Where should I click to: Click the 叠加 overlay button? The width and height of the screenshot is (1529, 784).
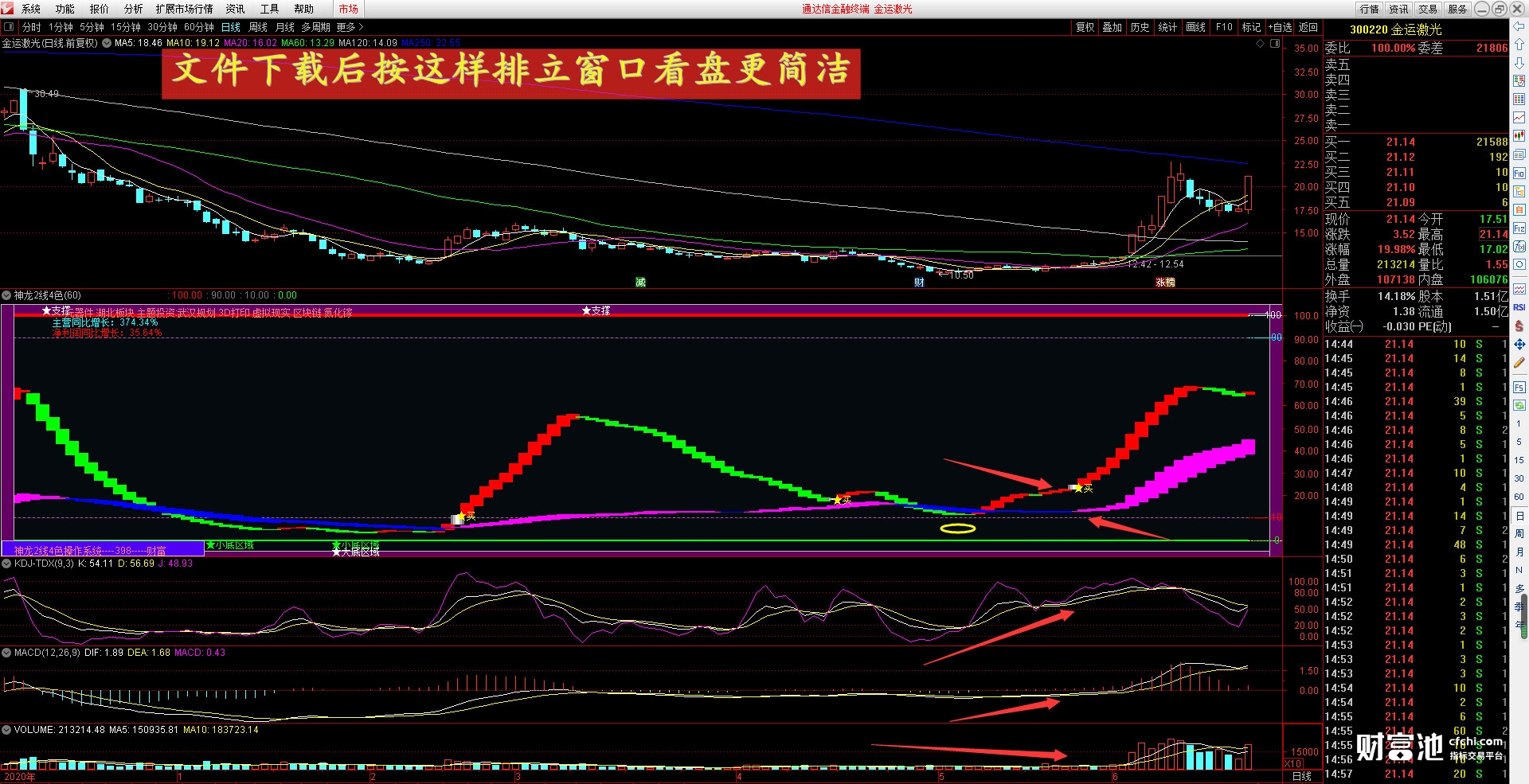click(x=1113, y=27)
